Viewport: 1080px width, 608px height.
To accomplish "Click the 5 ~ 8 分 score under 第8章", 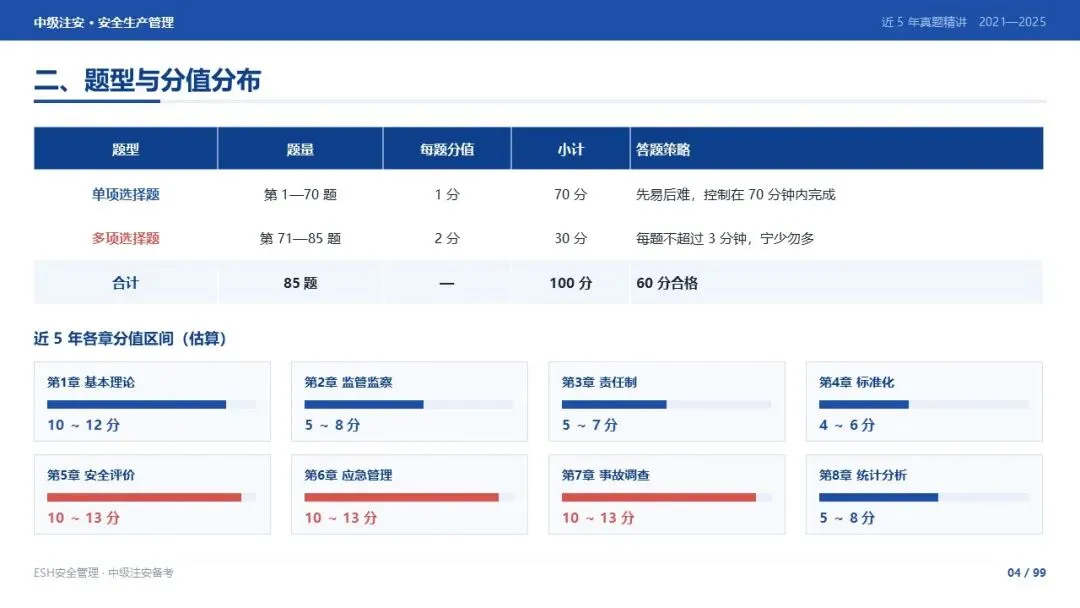I will click(x=847, y=518).
